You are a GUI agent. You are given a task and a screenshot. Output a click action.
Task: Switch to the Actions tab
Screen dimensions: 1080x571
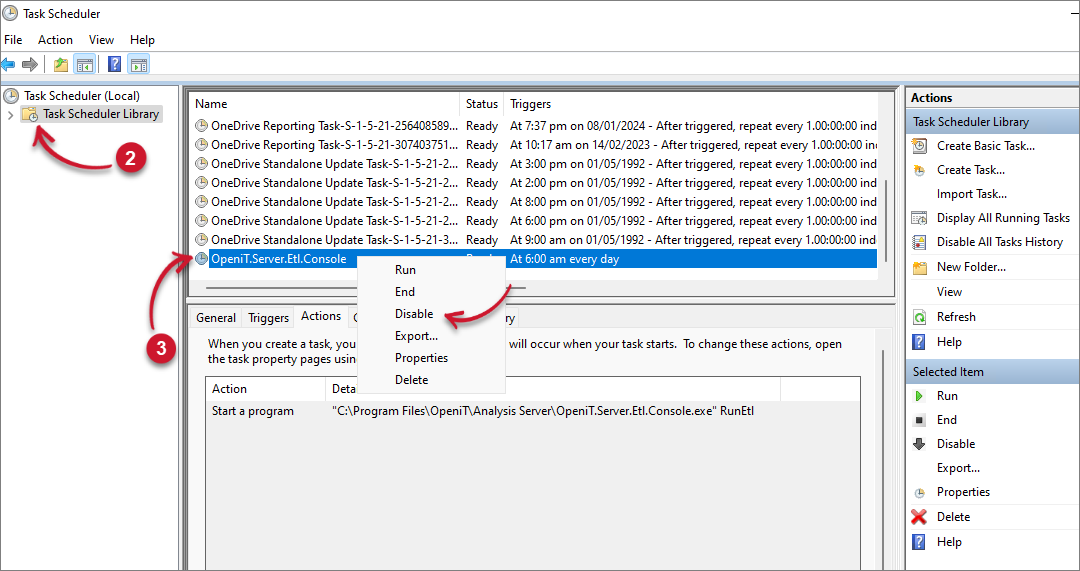321,316
